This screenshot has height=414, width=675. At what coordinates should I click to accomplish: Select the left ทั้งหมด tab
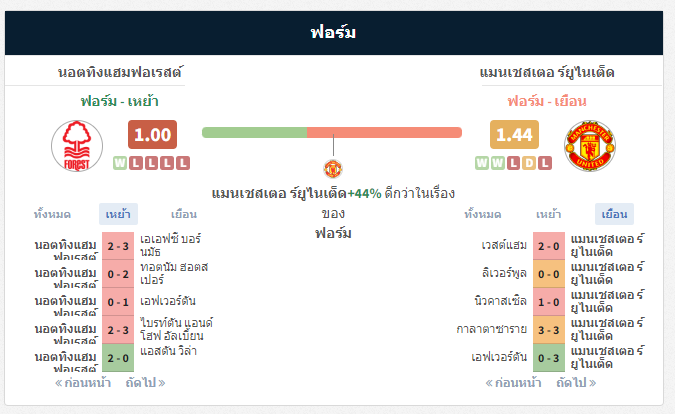53,214
